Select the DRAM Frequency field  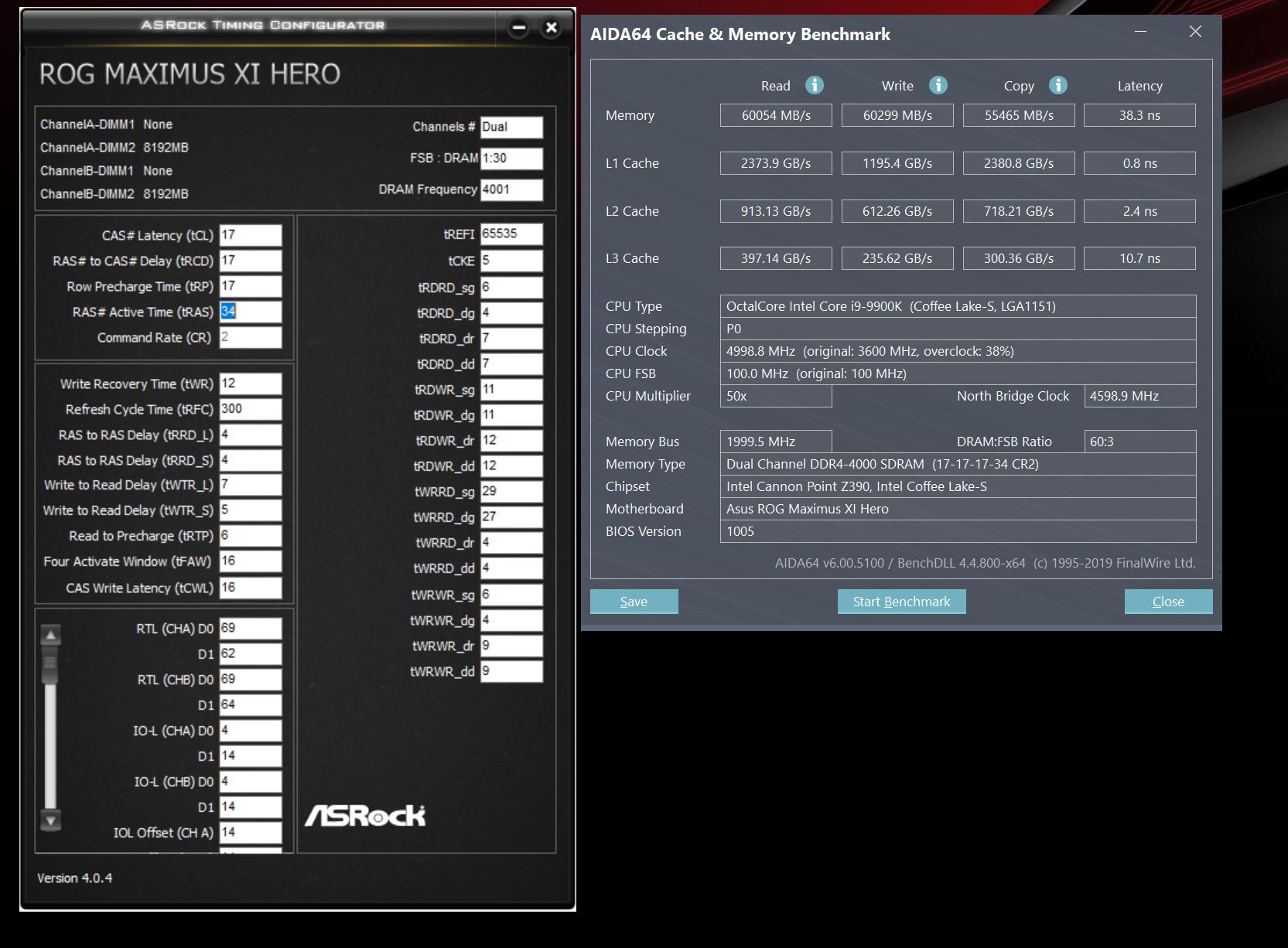click(511, 189)
